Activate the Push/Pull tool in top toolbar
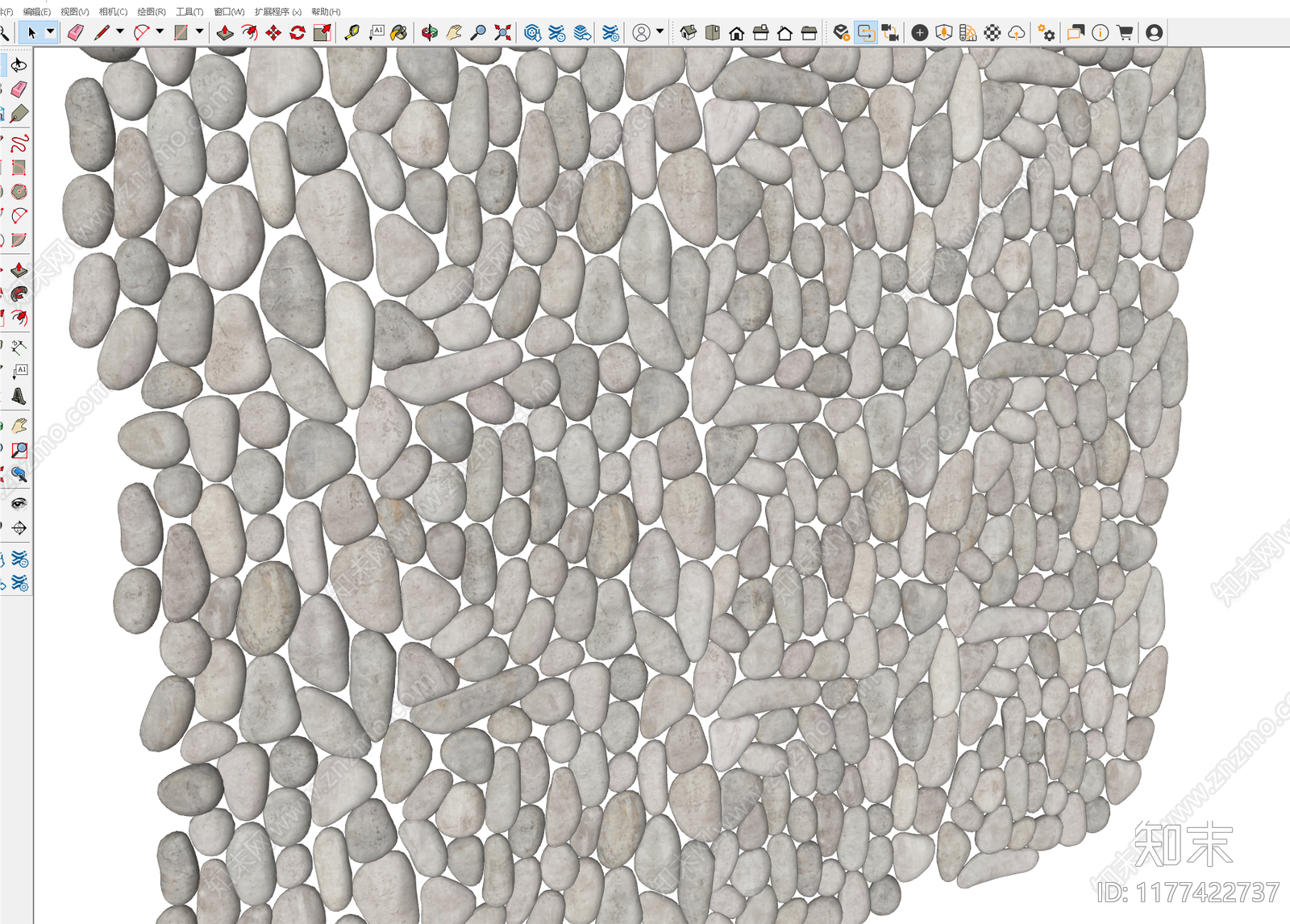1290x924 pixels. (225, 33)
